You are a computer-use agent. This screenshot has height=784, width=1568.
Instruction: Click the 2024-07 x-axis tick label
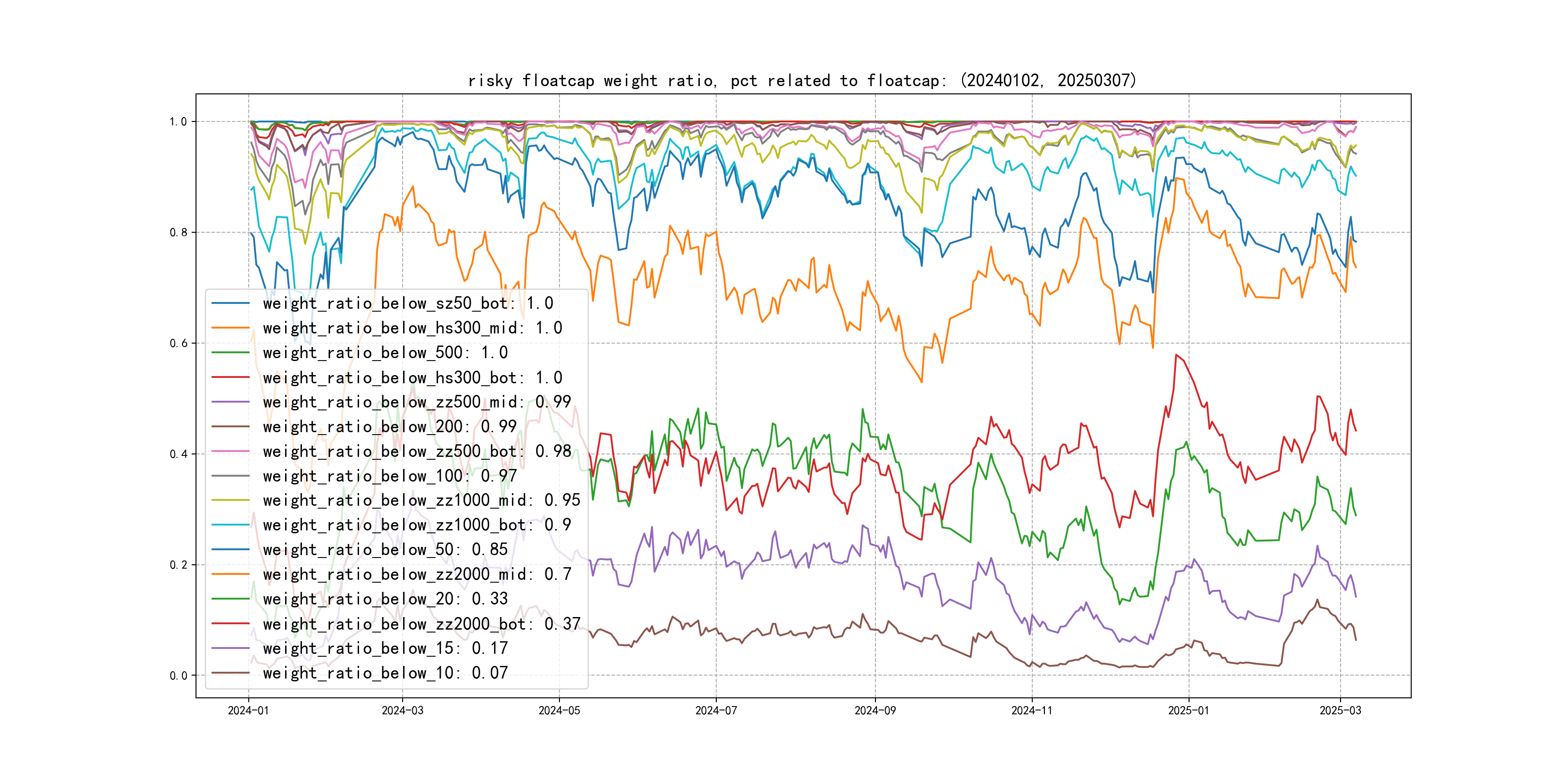(x=716, y=711)
